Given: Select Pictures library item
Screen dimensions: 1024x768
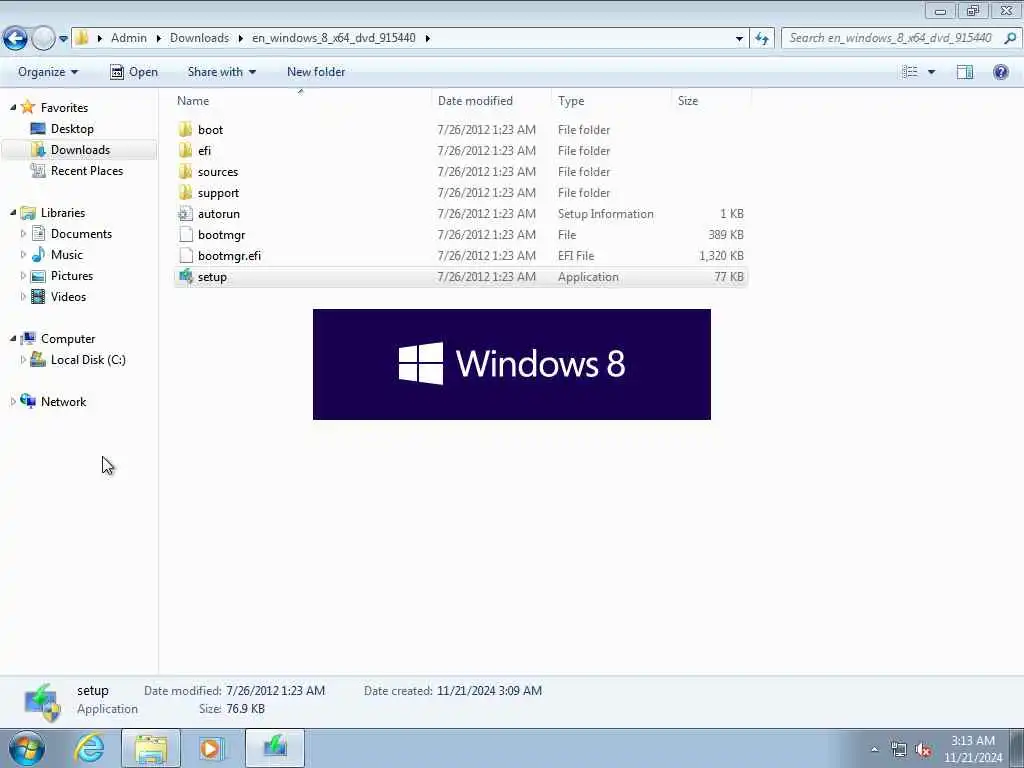Looking at the screenshot, I should (x=72, y=276).
